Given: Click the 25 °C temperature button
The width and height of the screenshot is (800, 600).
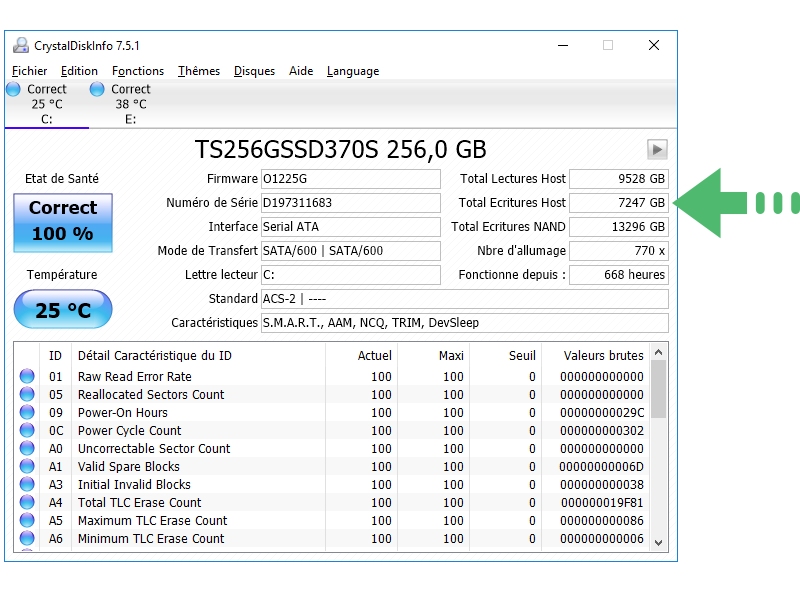Looking at the screenshot, I should 63,309.
